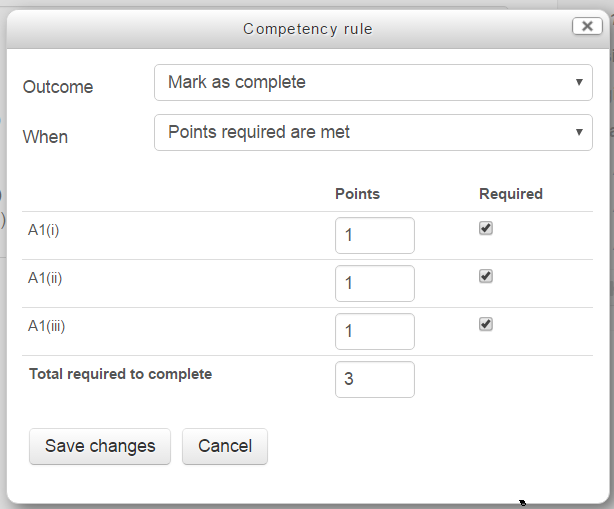Click the Competency rule title bar
The image size is (614, 509).
tap(307, 29)
